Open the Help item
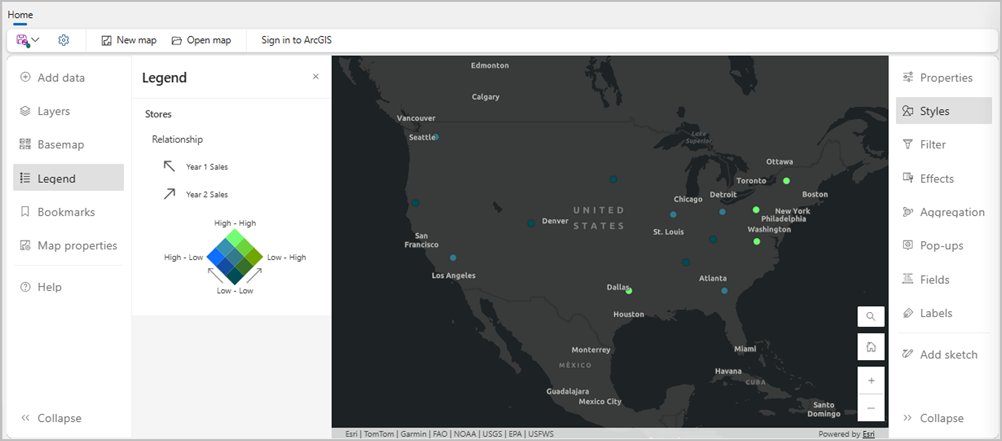 [x=68, y=287]
